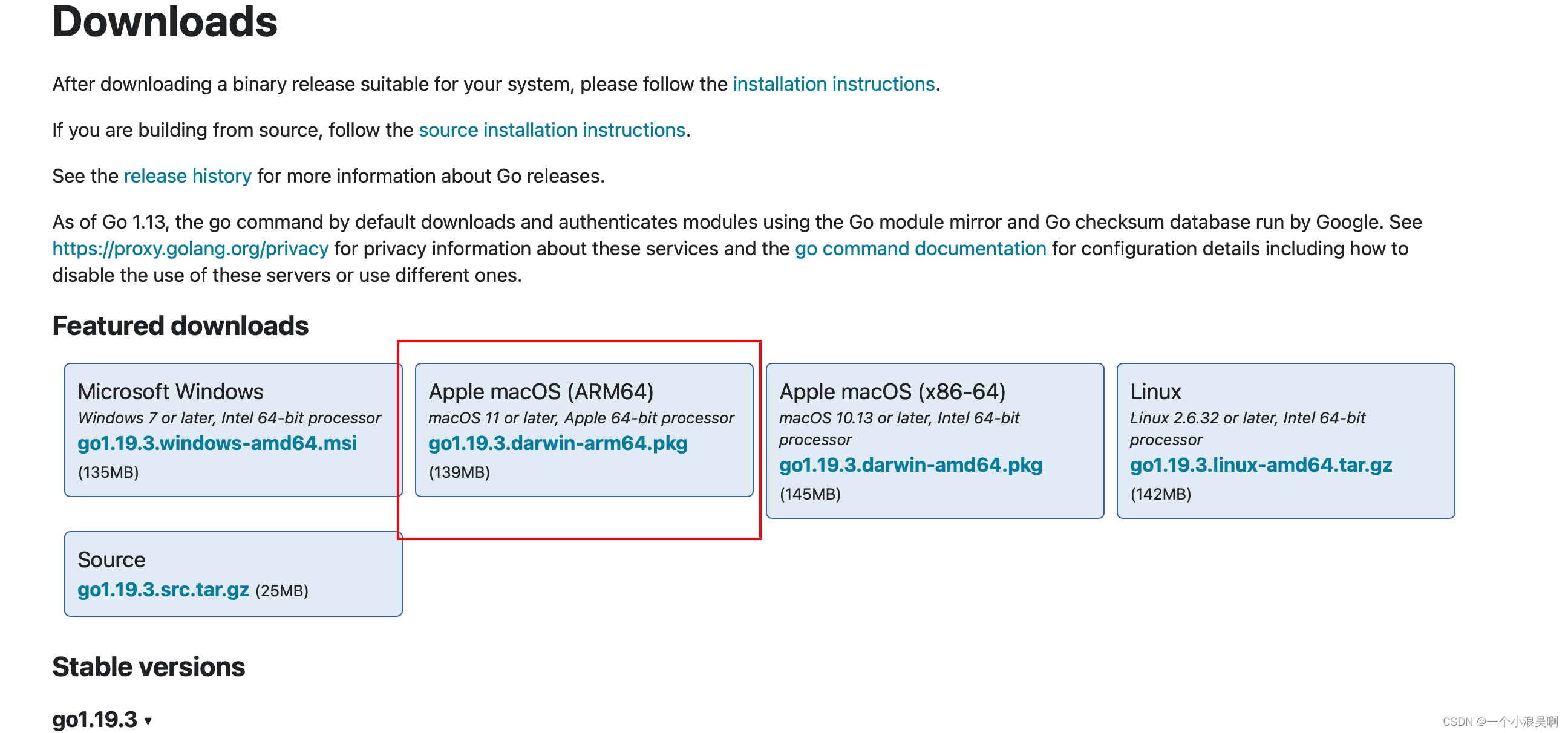The width and height of the screenshot is (1568, 733).
Task: Open the installation instructions link
Action: [x=834, y=84]
